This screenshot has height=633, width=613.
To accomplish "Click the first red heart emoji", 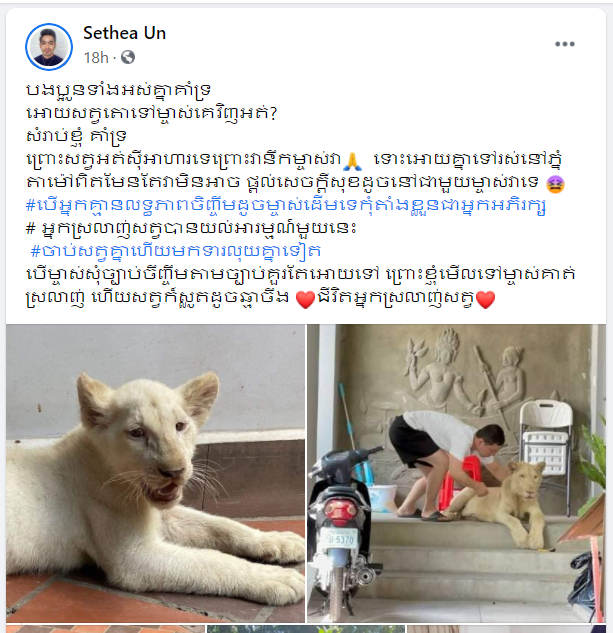I will tap(305, 300).
